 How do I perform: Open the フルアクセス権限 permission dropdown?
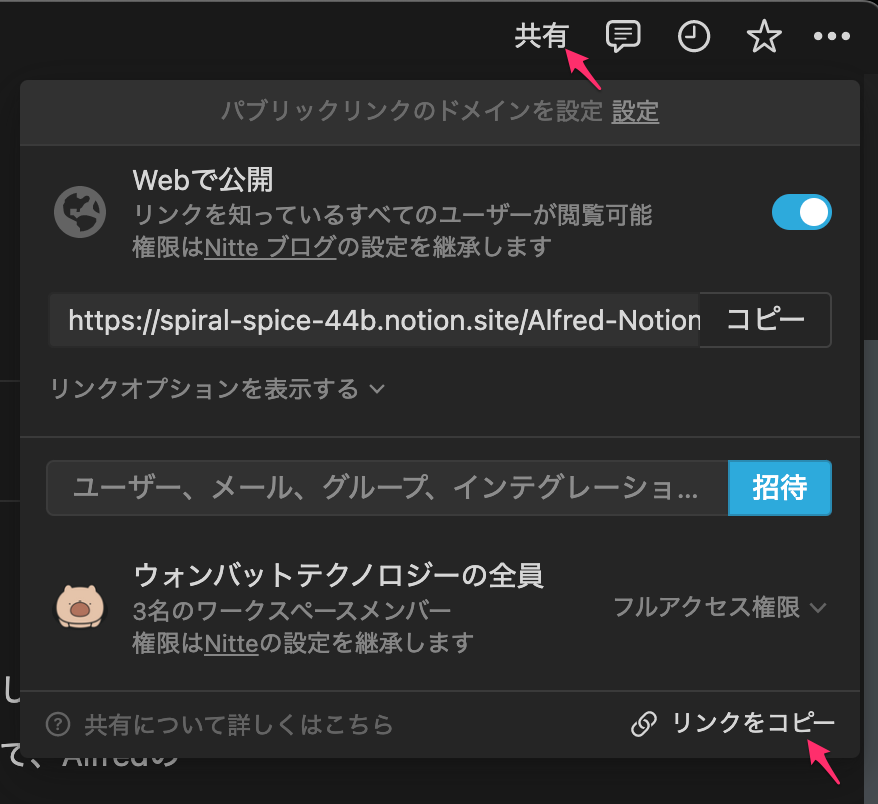[x=720, y=607]
